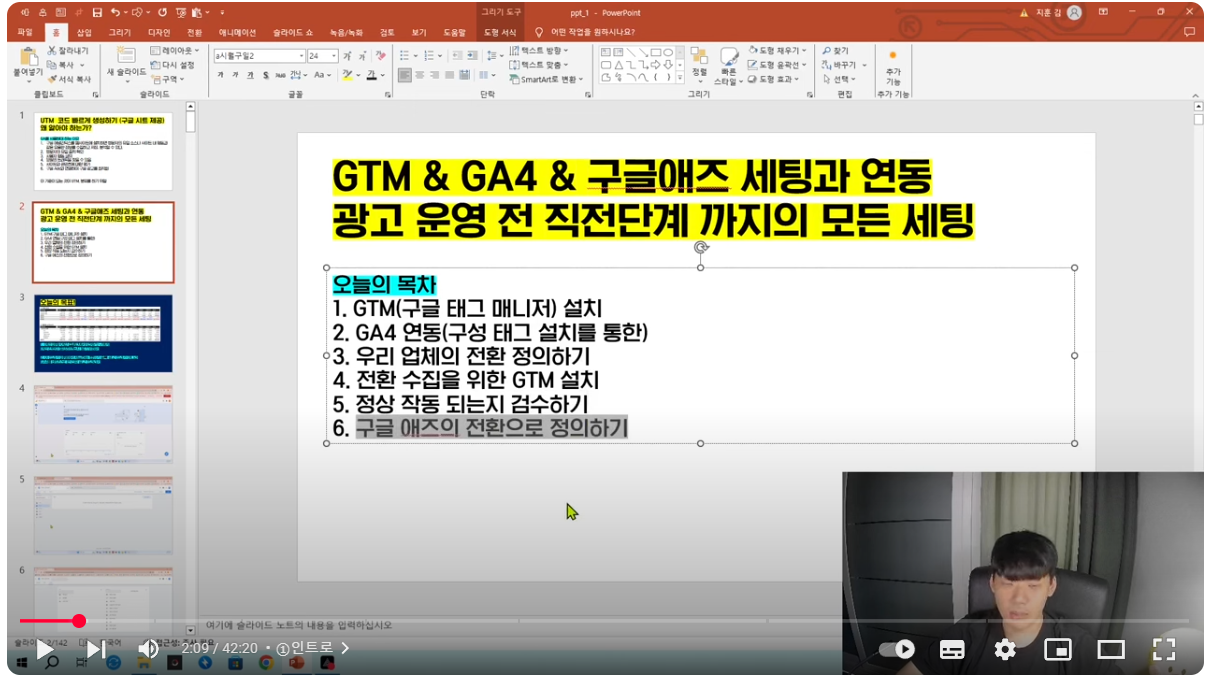Toggle italic formatting
Viewport: 1210px width, 675px height.
(236, 75)
